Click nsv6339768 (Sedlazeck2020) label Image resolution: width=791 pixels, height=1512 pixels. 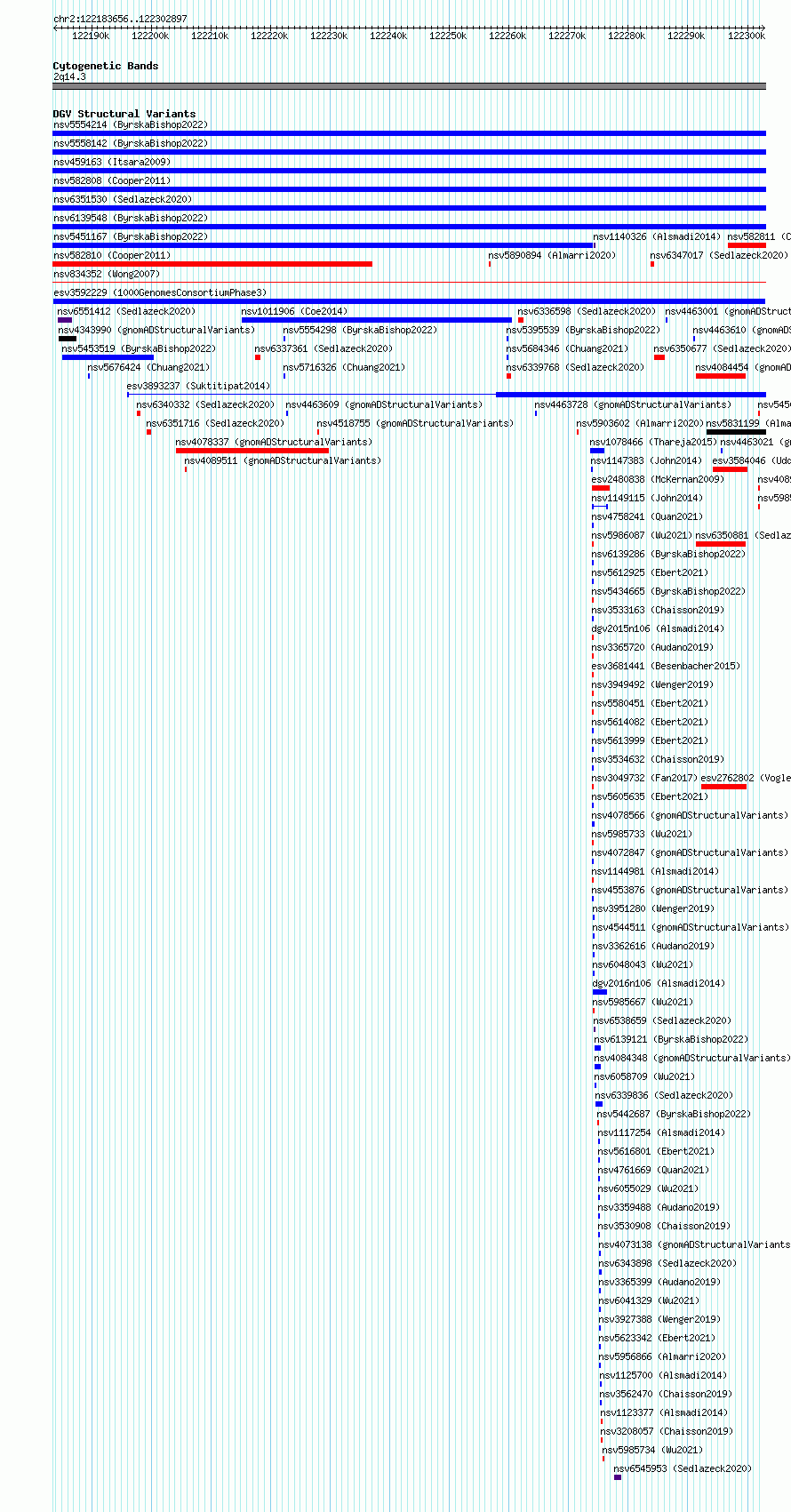[576, 368]
